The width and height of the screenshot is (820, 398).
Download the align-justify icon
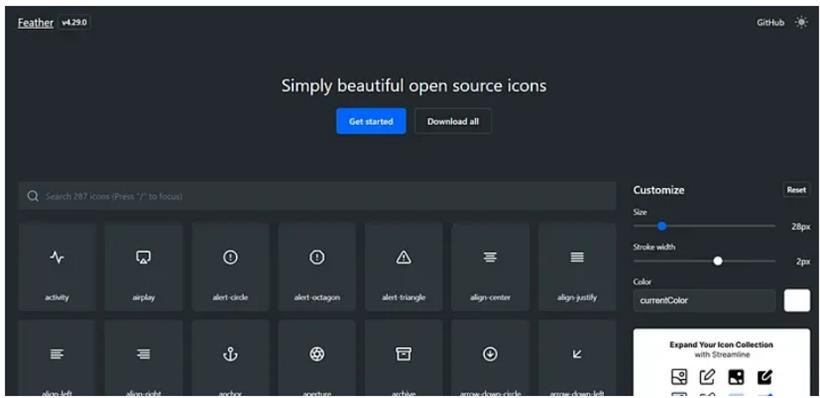pos(577,267)
